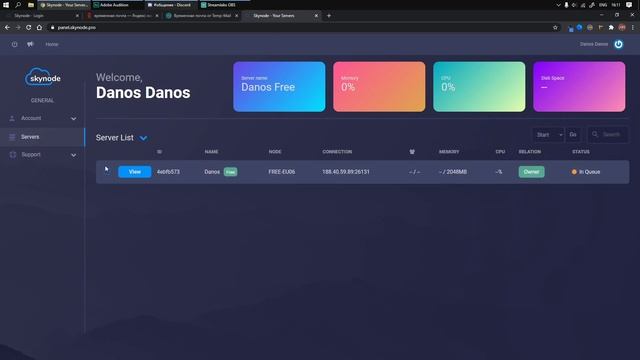Click the Account person icon in sidebar
This screenshot has height=360, width=640.
[x=12, y=118]
